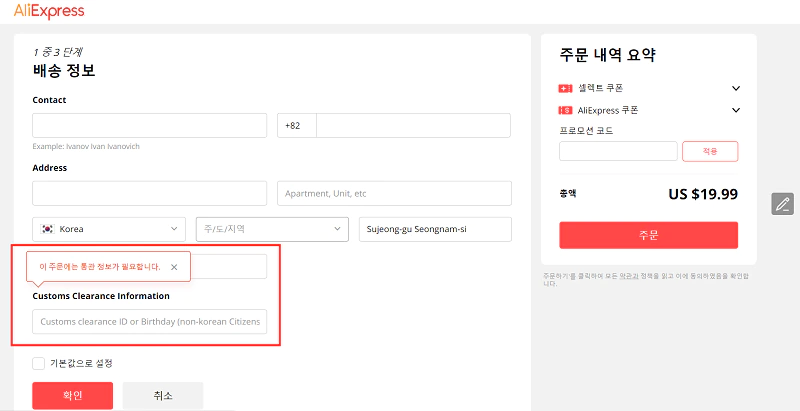This screenshot has width=800, height=411.
Task: Click the Address section label
Action: [49, 168]
